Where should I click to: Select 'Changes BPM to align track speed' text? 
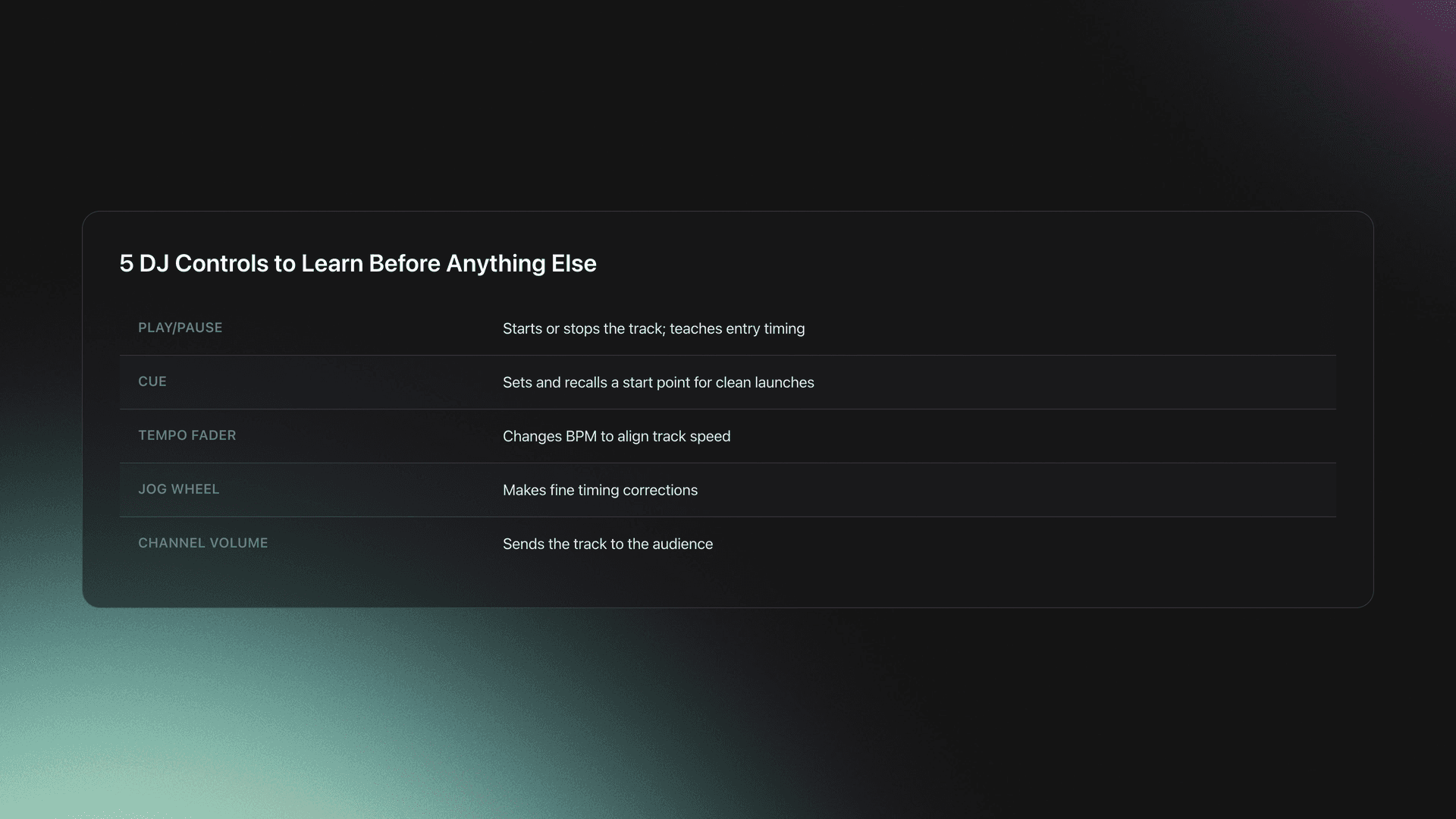click(x=616, y=436)
